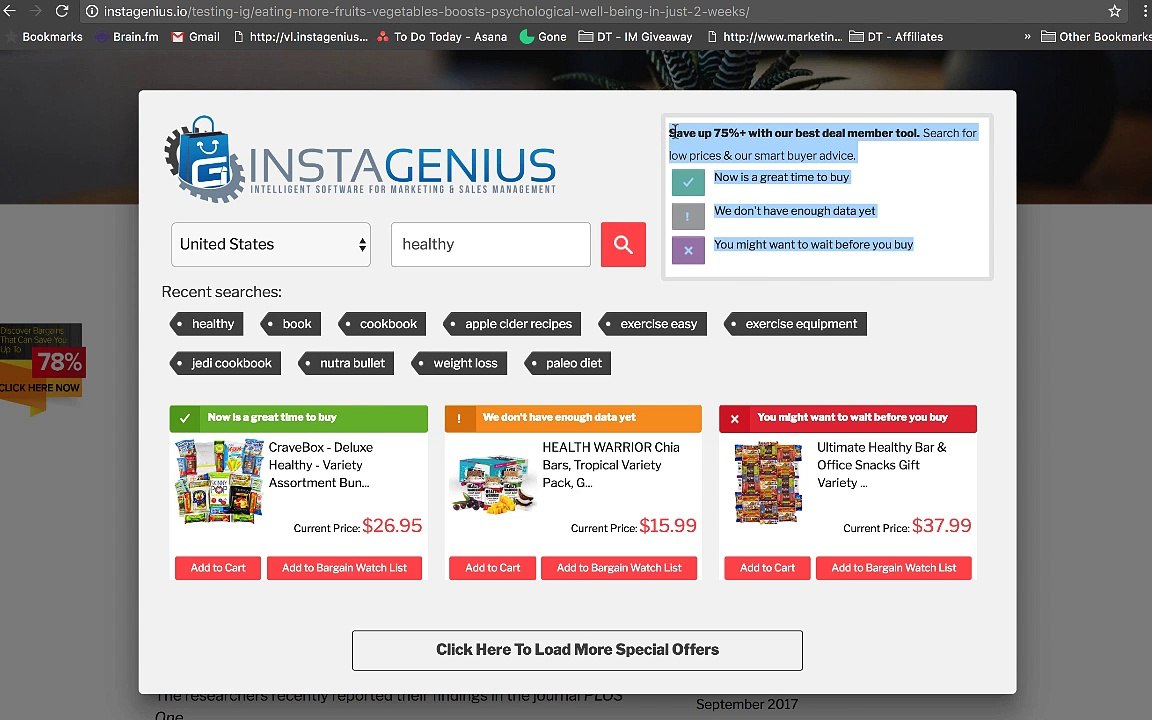Open the Brain.fm bookmark
This screenshot has height=720, width=1152.
point(127,37)
